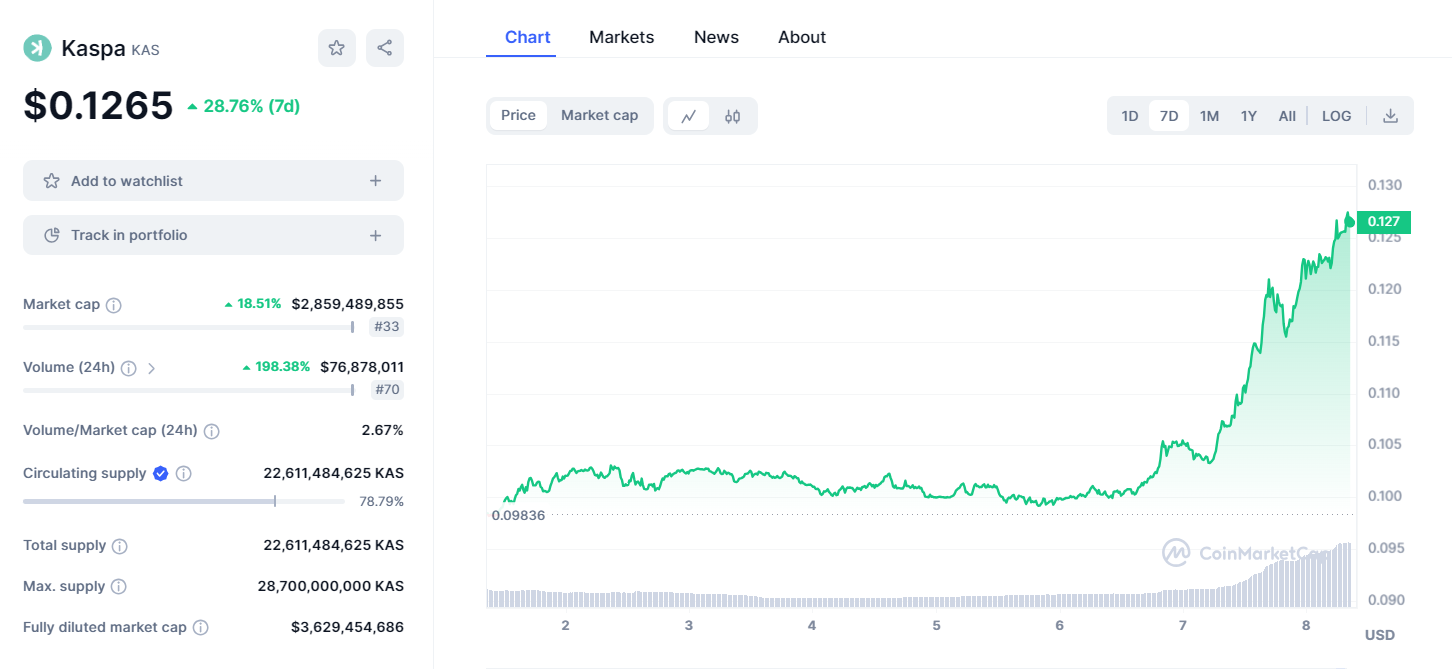Click the Volume (24h) rank bar
Screen dimensions: 1452x669
click(x=189, y=390)
